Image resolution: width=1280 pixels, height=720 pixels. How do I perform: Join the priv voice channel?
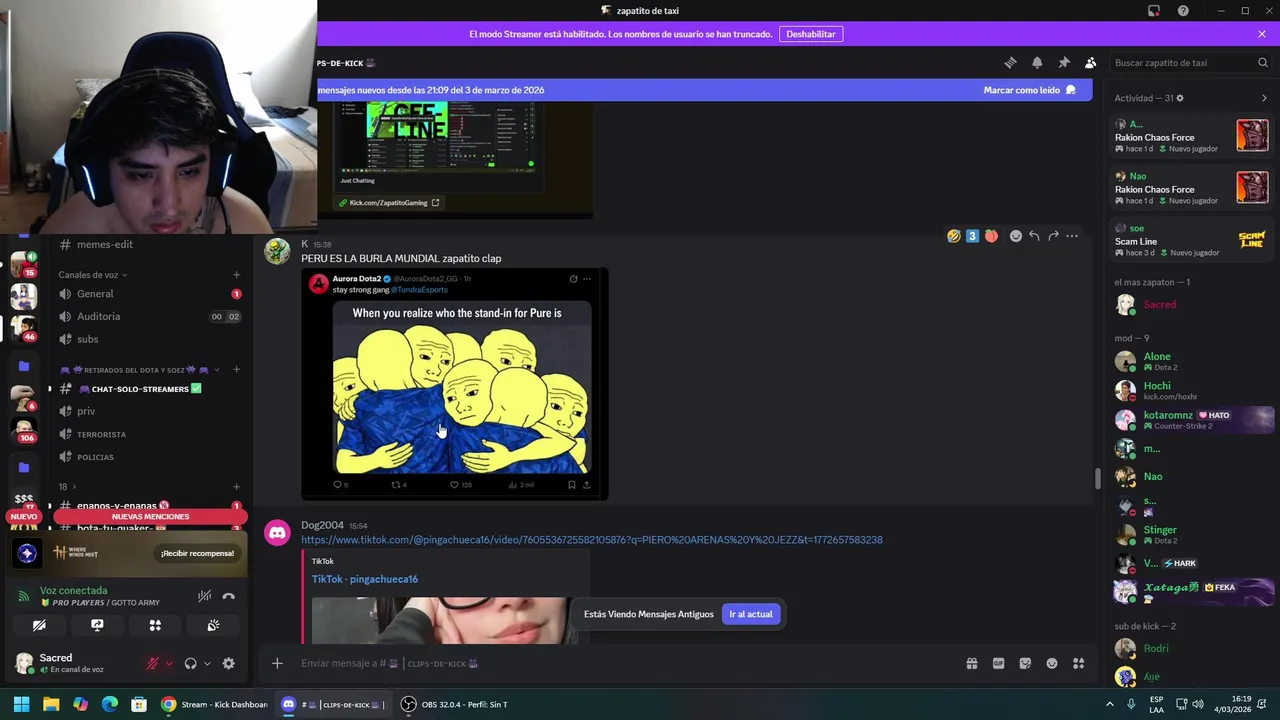pyautogui.click(x=150, y=411)
